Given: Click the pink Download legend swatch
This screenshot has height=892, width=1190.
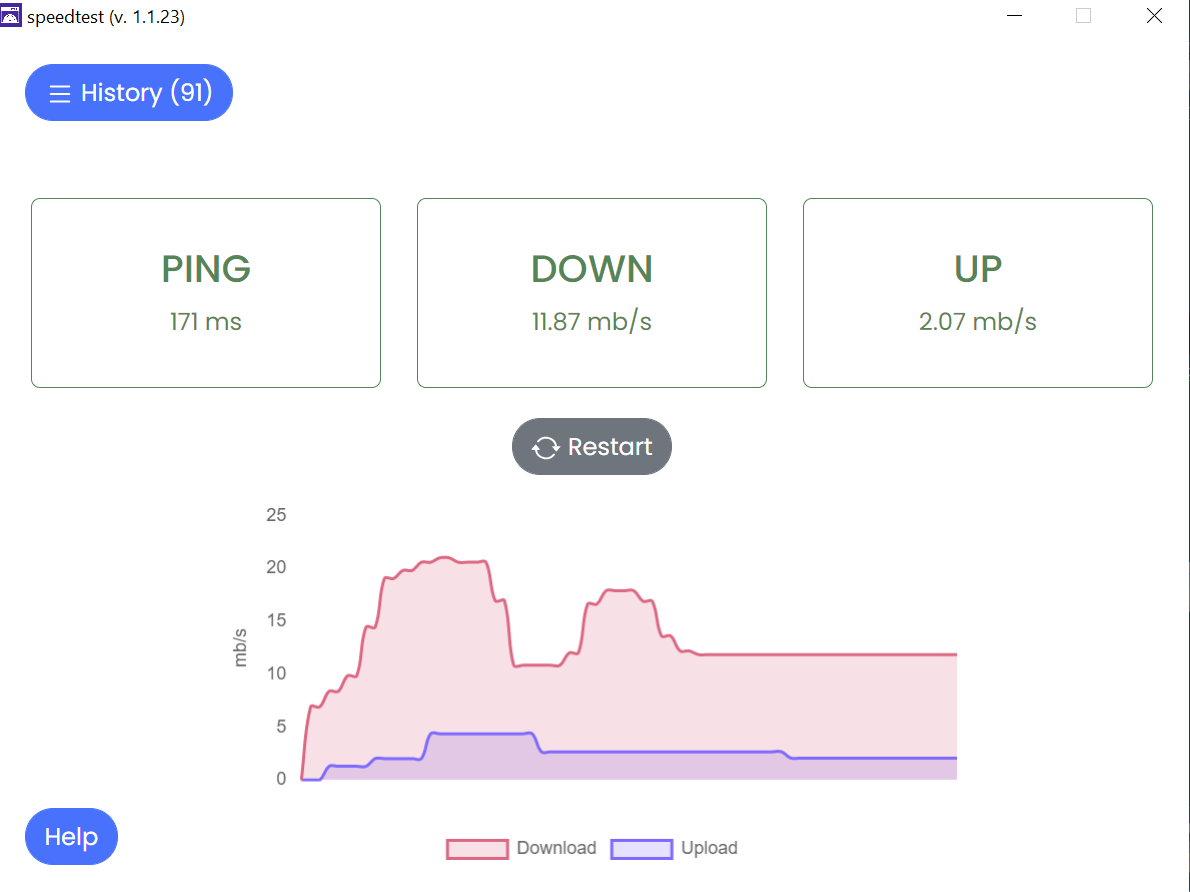Looking at the screenshot, I should tap(477, 849).
